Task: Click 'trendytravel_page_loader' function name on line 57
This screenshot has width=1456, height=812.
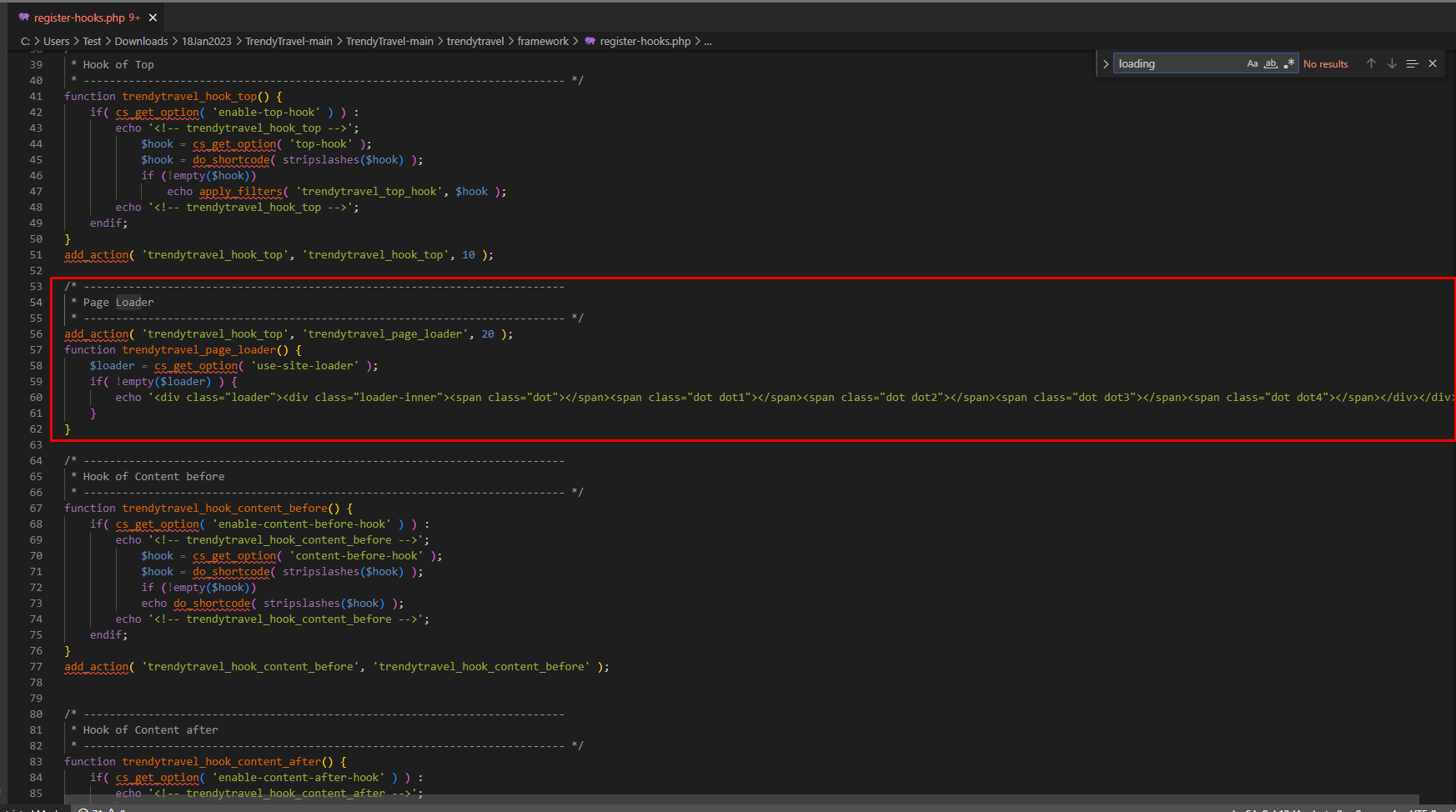Action: pos(198,349)
